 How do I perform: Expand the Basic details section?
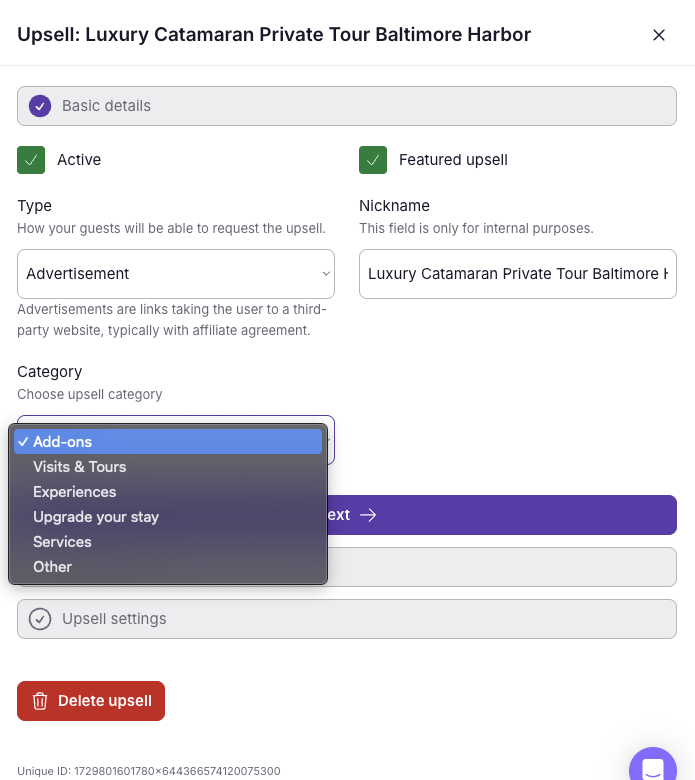click(x=347, y=106)
